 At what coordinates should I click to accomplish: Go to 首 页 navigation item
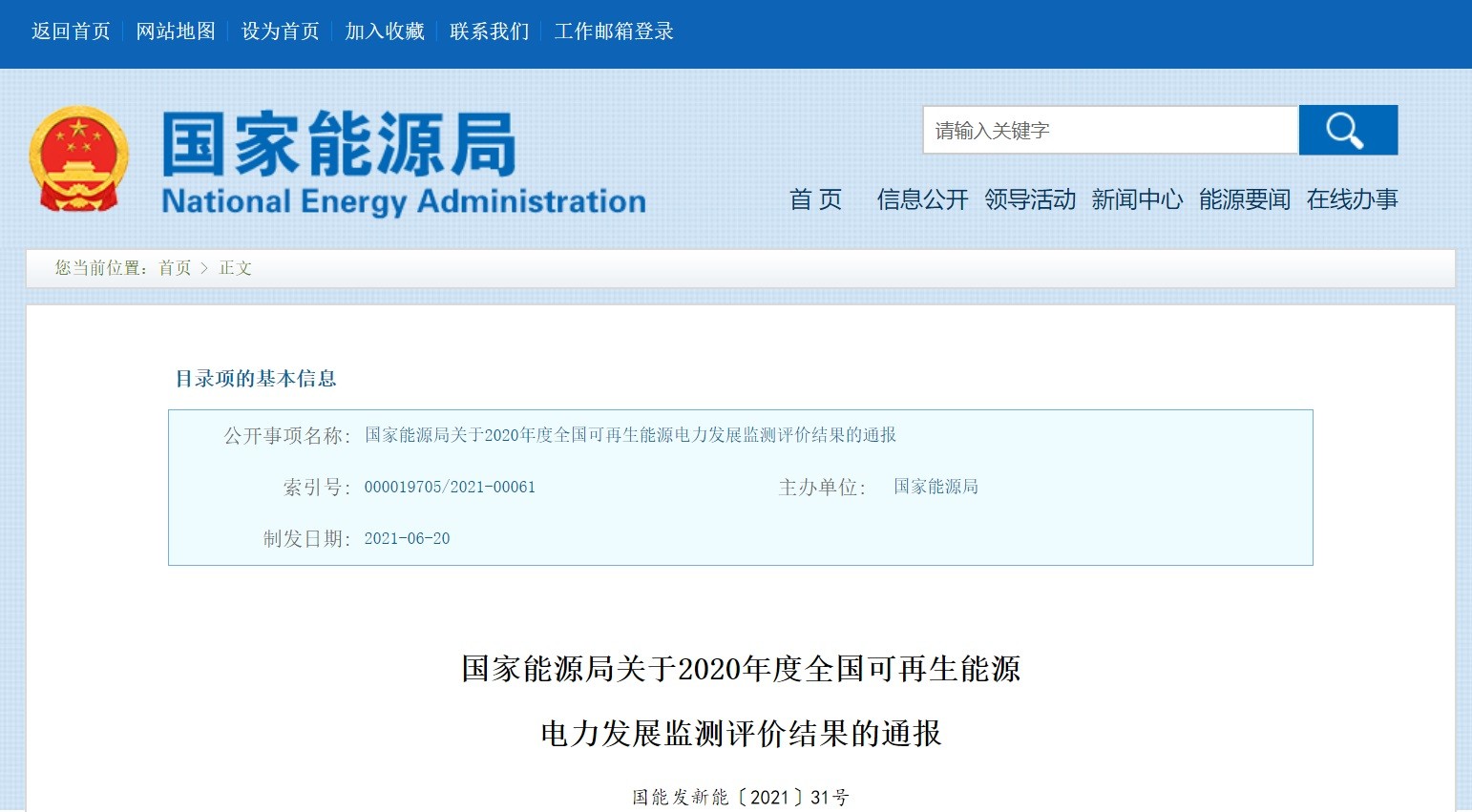[815, 199]
